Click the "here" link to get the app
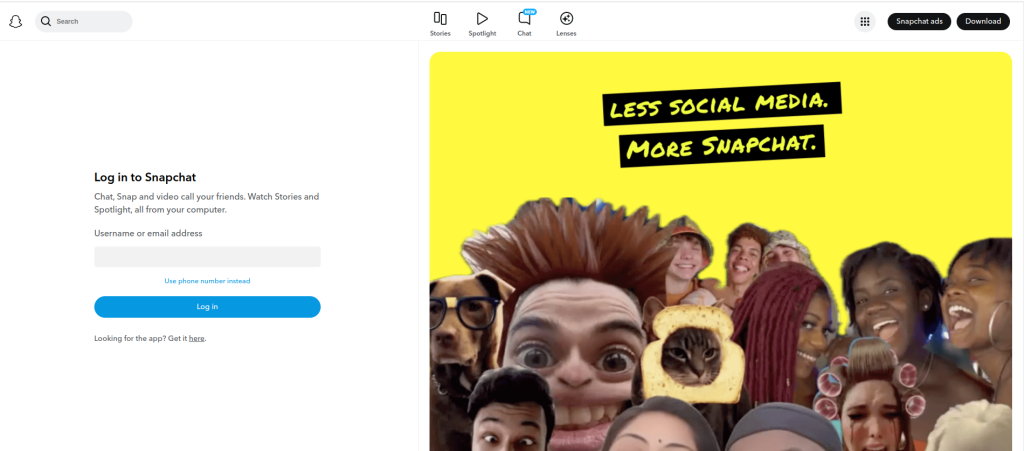The image size is (1024, 451). point(197,339)
